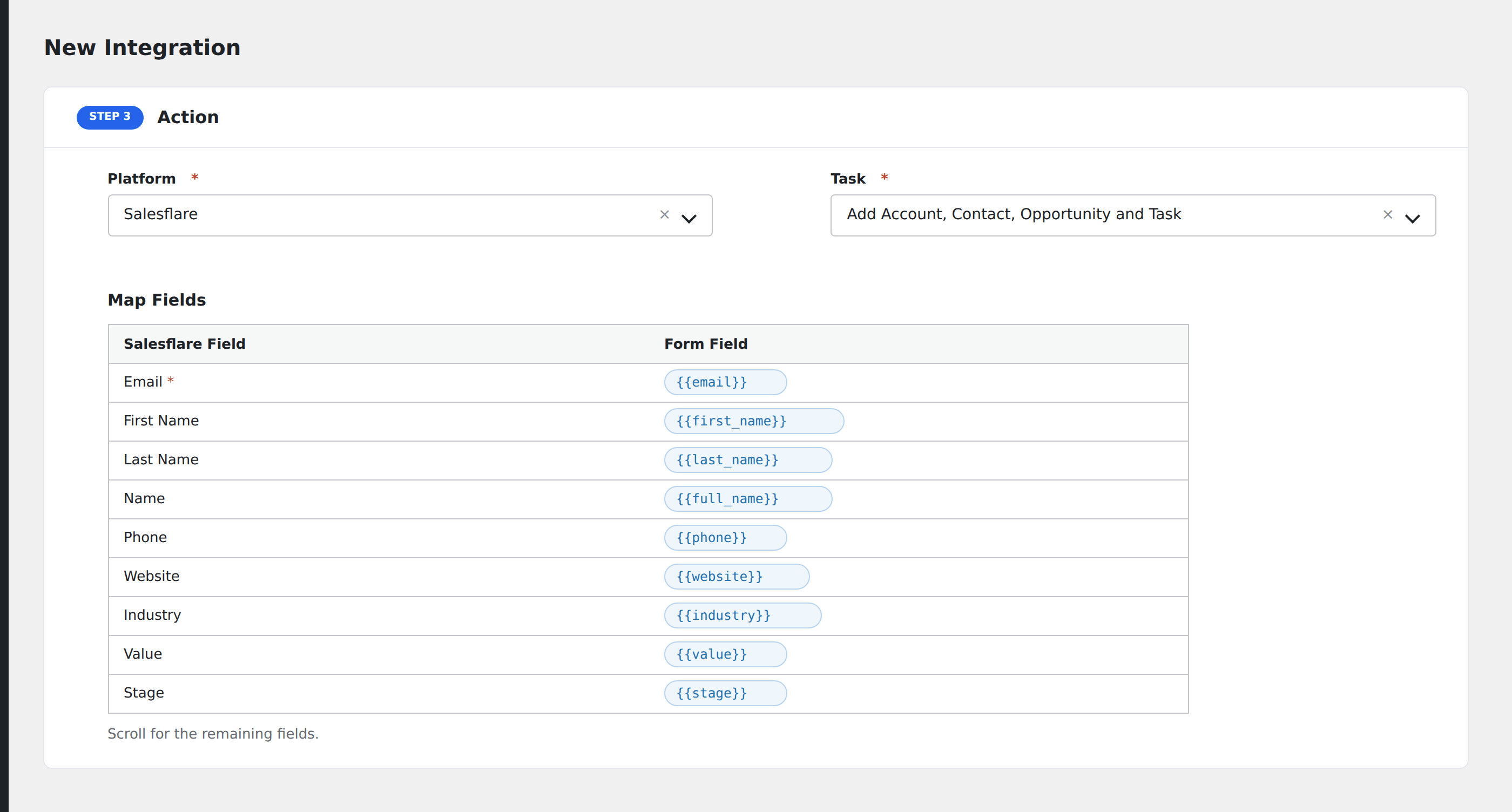Open the Platform combo box showing Salesflare
The image size is (1512, 812).
click(x=410, y=215)
